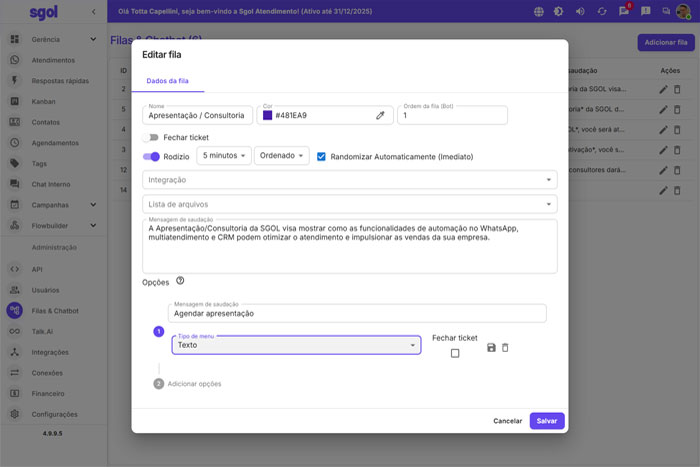Click the purple color swatch #481EA9
The height and width of the screenshot is (467, 700).
[267, 116]
